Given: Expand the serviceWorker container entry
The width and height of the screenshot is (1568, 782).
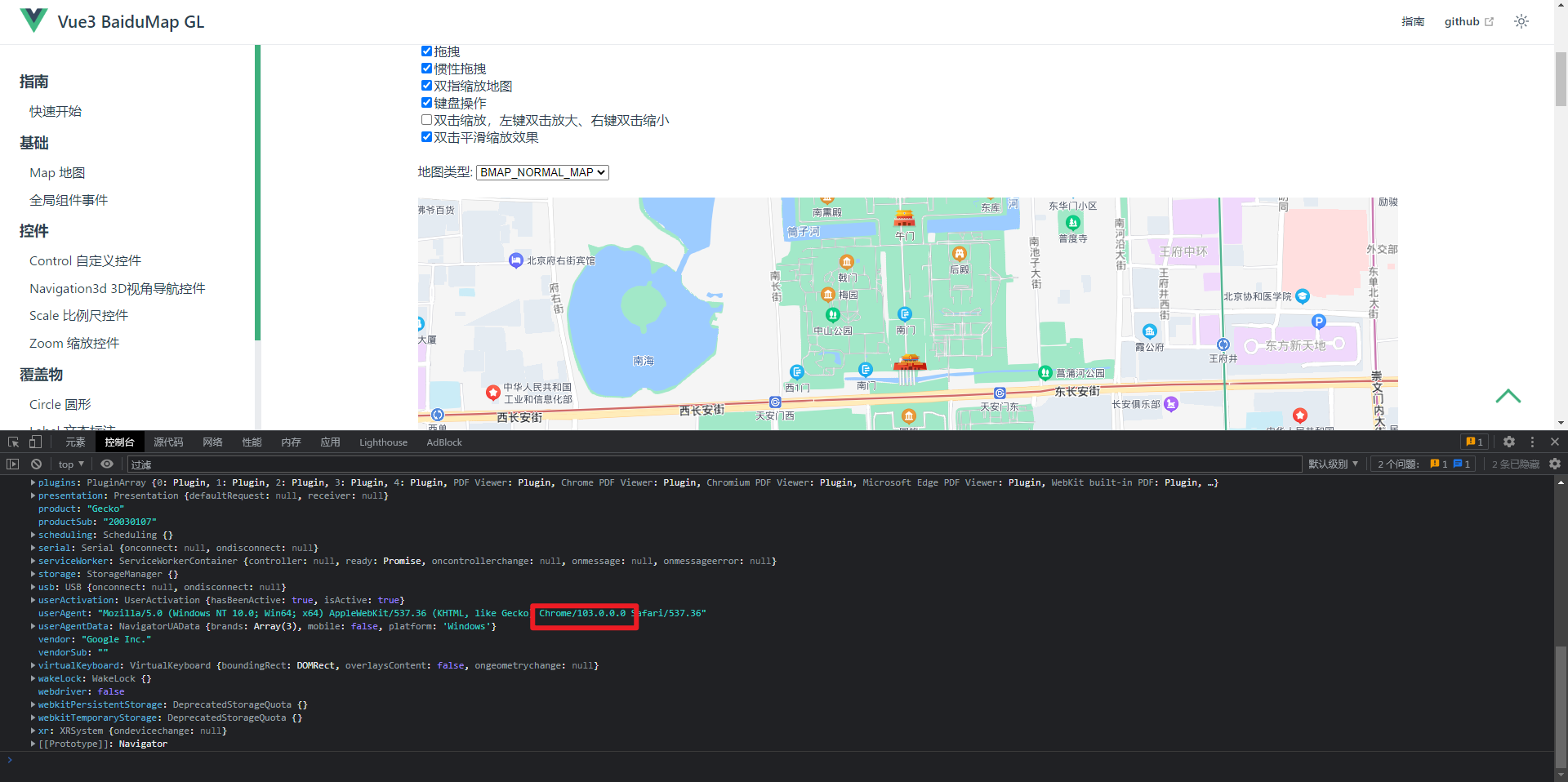Looking at the screenshot, I should point(33,561).
